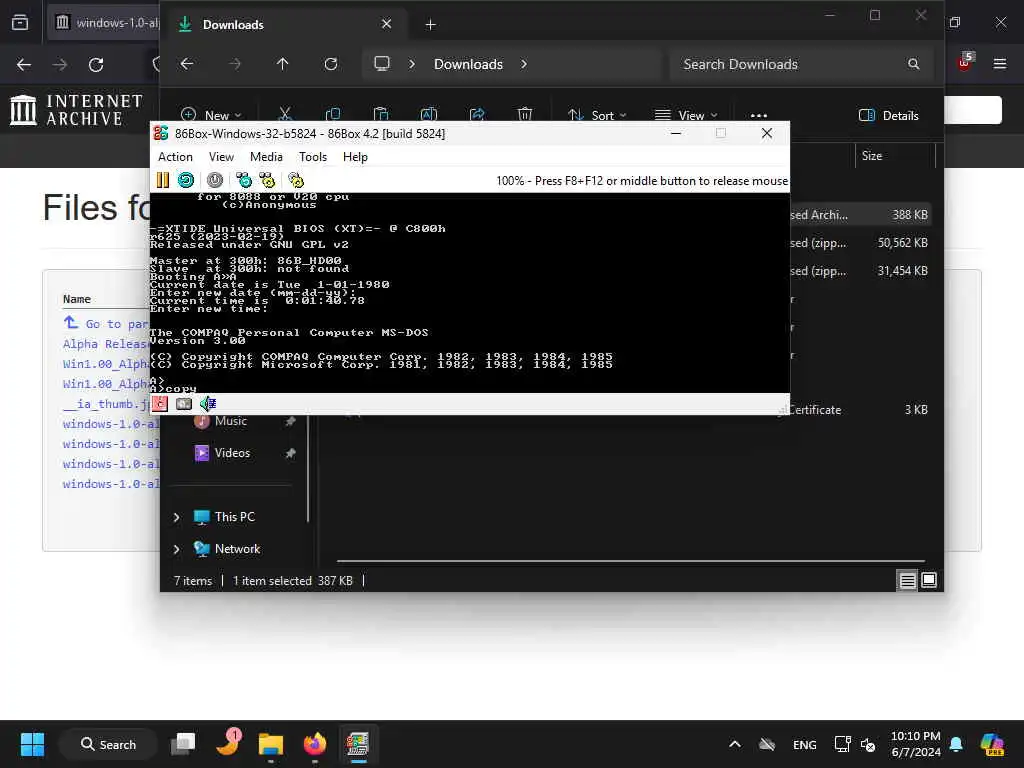Screen dimensions: 1024x768
Task: Switch Explorer to large thumbnails view
Action: [929, 580]
